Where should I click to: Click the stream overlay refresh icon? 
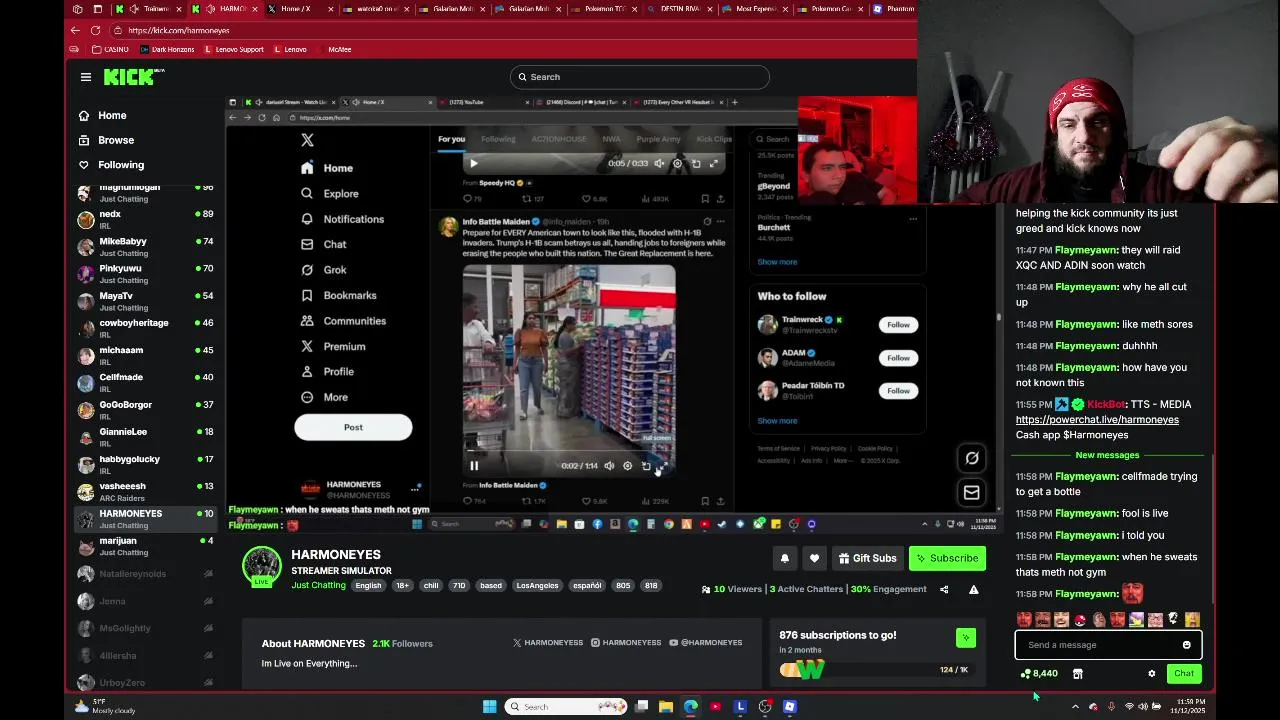pos(971,458)
